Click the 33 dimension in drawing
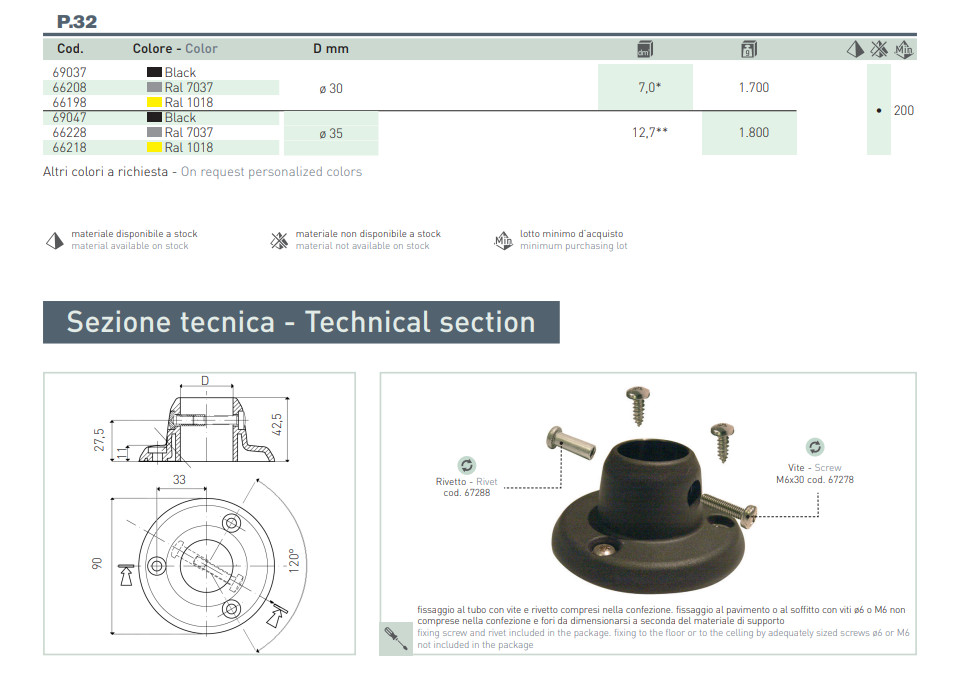The height and width of the screenshot is (687, 955). 179,480
